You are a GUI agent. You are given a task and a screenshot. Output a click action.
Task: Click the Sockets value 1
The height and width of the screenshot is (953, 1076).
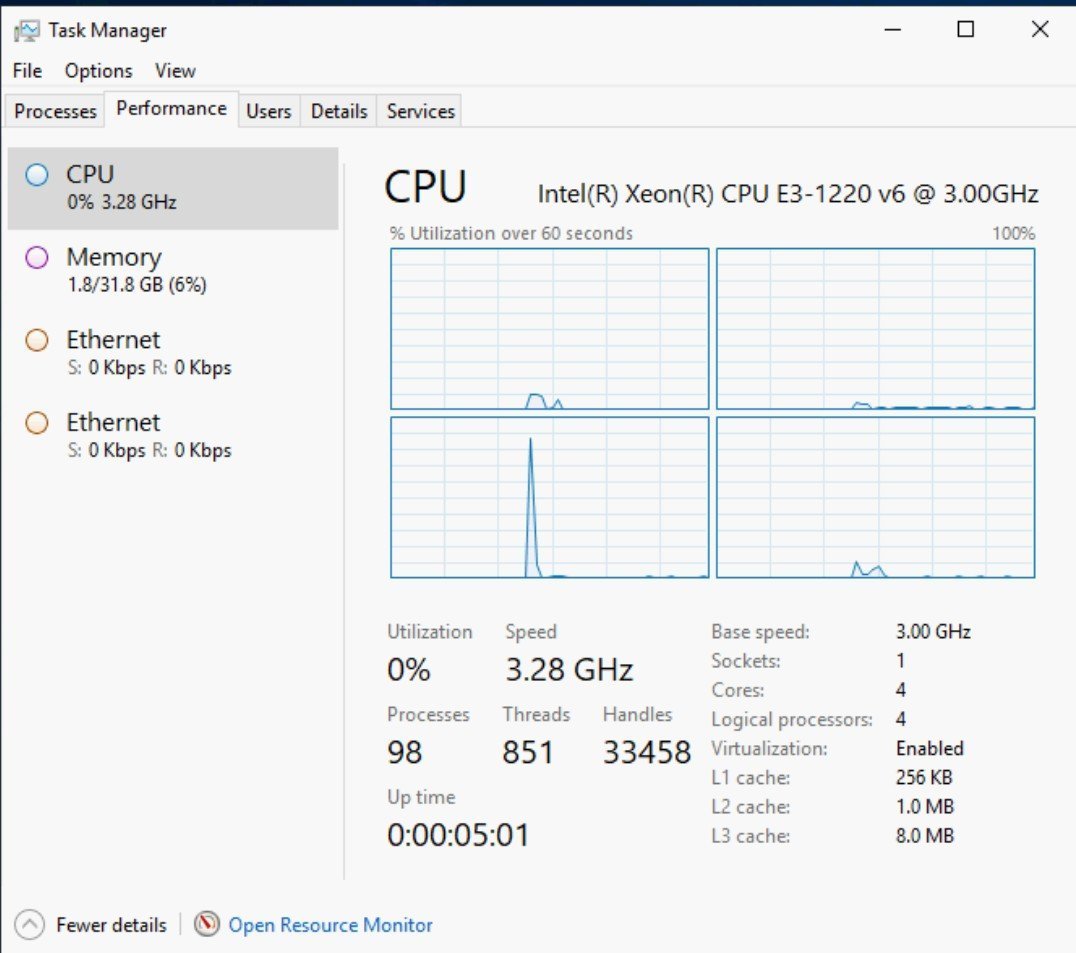900,661
